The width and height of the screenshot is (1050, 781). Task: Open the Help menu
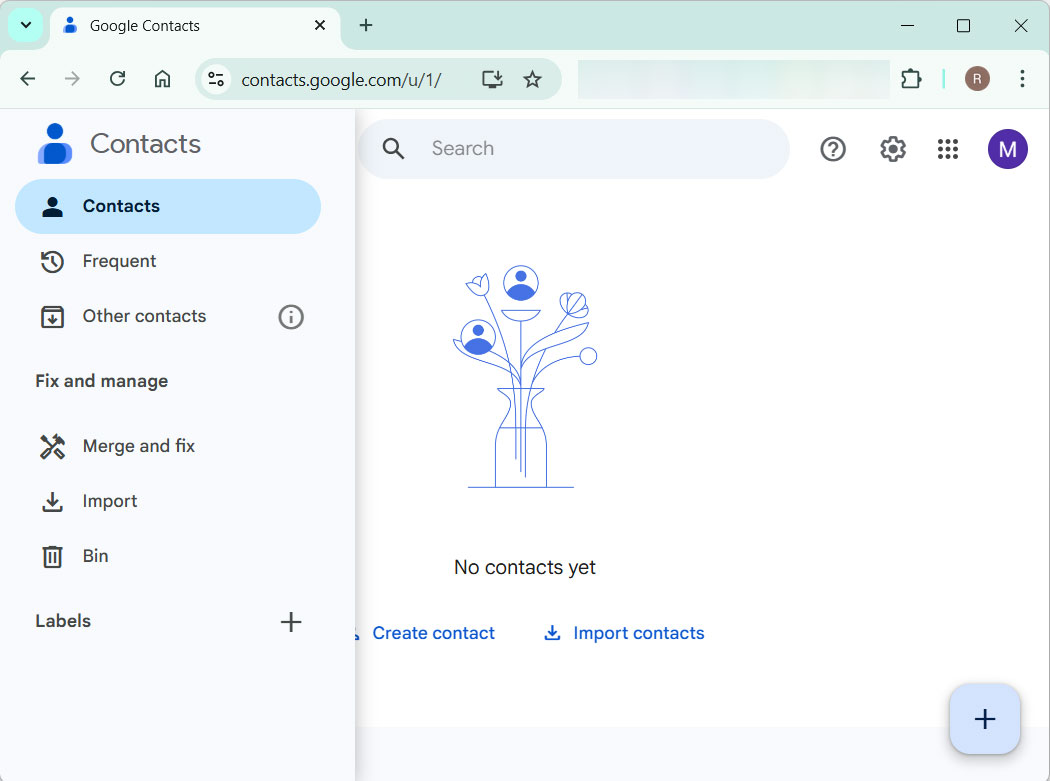[x=833, y=148]
